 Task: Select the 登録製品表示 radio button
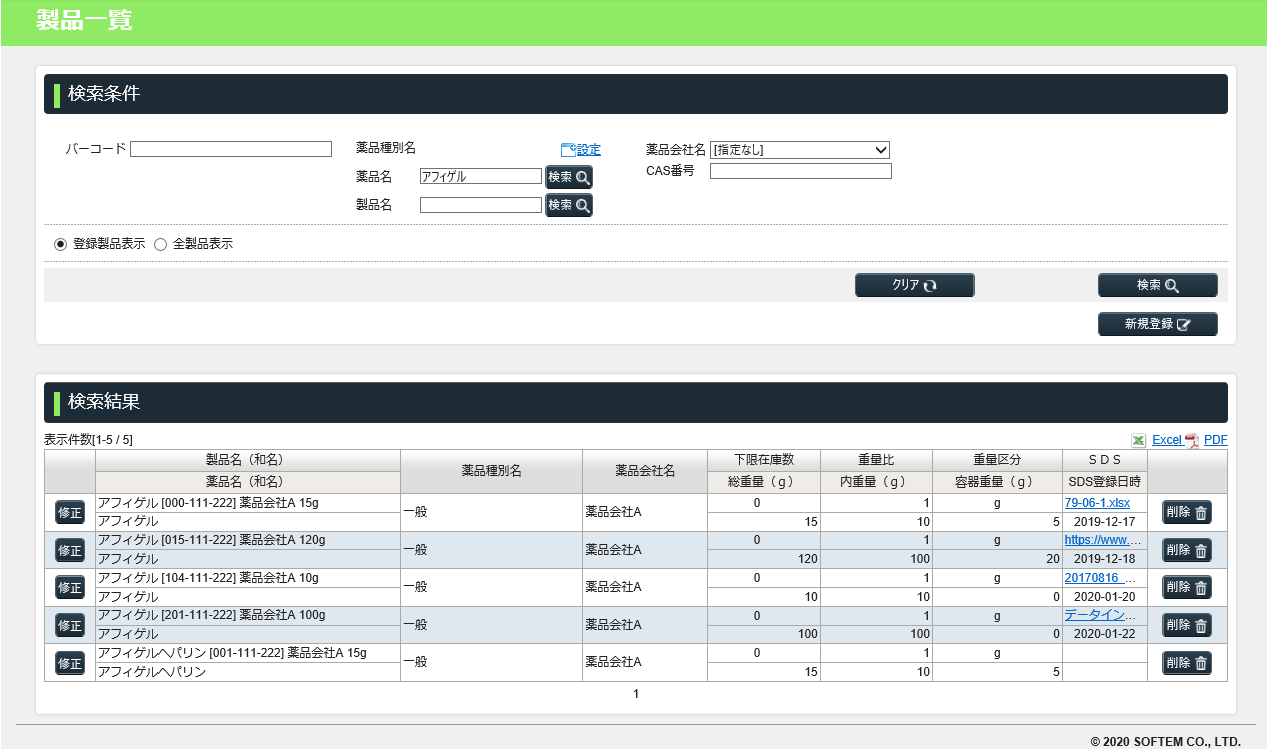tap(61, 244)
